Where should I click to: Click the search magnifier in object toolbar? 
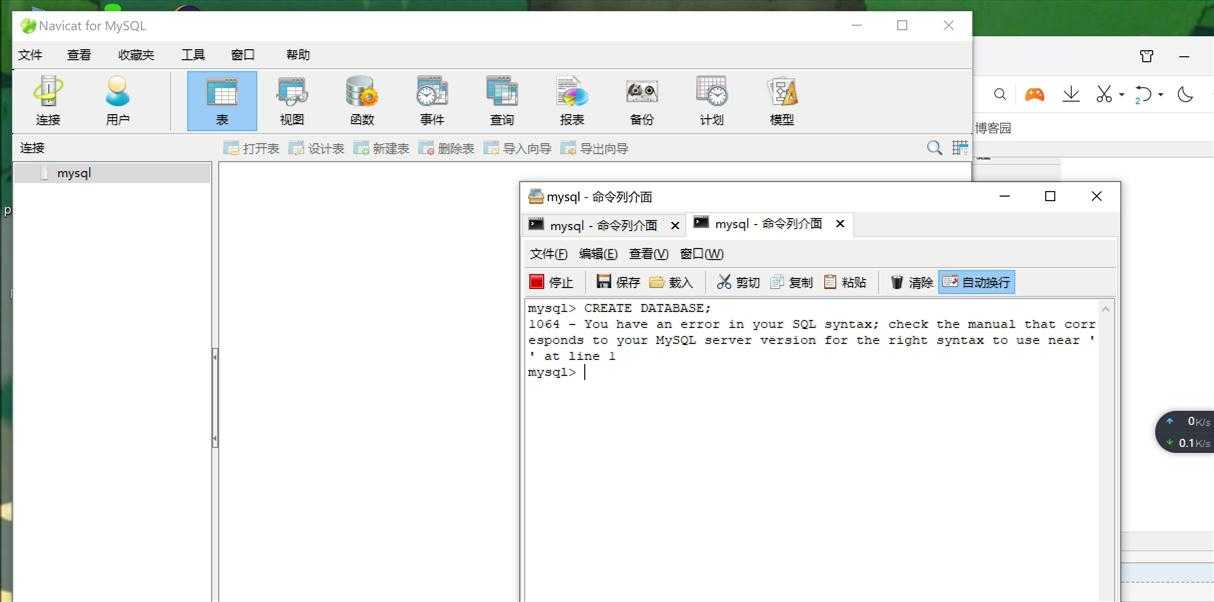pyautogui.click(x=934, y=148)
